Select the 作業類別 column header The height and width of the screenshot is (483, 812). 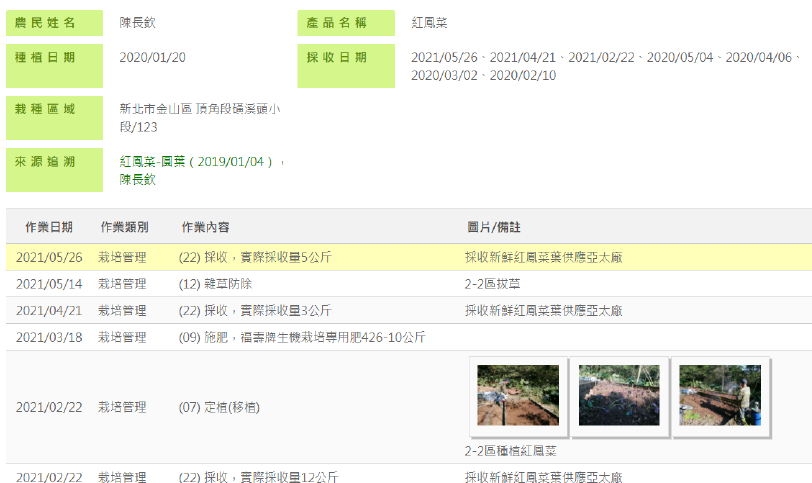[124, 227]
